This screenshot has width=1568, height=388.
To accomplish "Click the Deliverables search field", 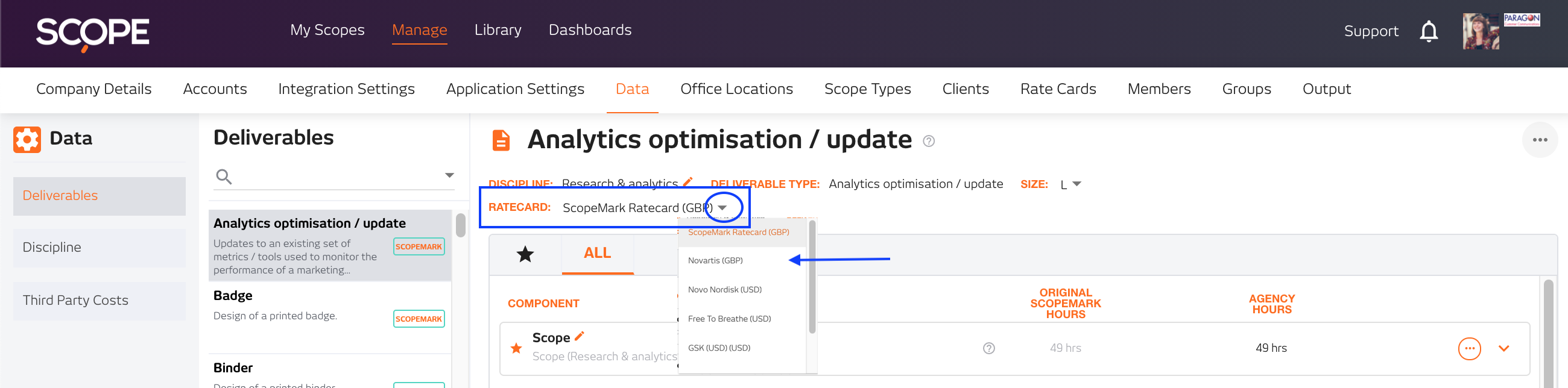I will (335, 177).
